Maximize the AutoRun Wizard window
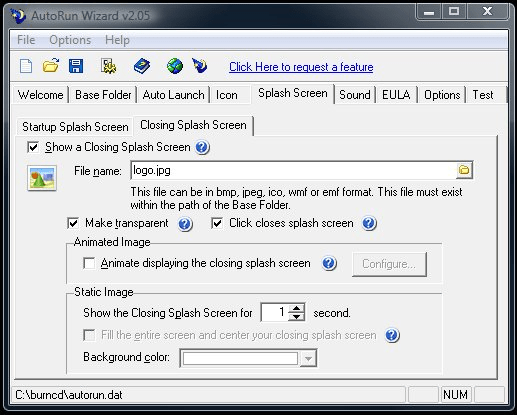The width and height of the screenshot is (517, 415). click(454, 12)
